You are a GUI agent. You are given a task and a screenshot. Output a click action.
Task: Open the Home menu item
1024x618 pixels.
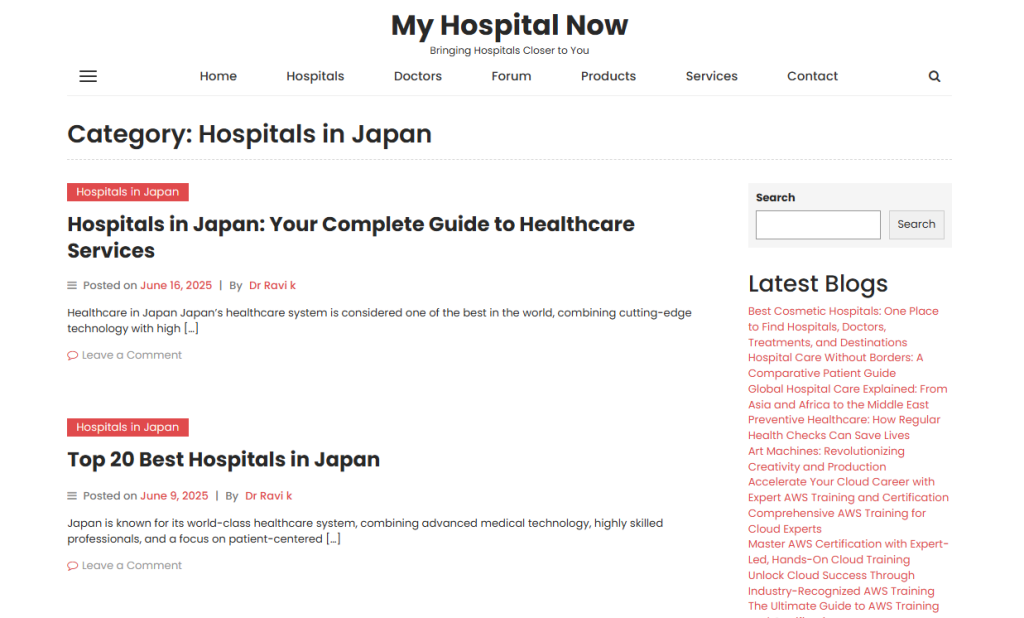pyautogui.click(x=218, y=76)
